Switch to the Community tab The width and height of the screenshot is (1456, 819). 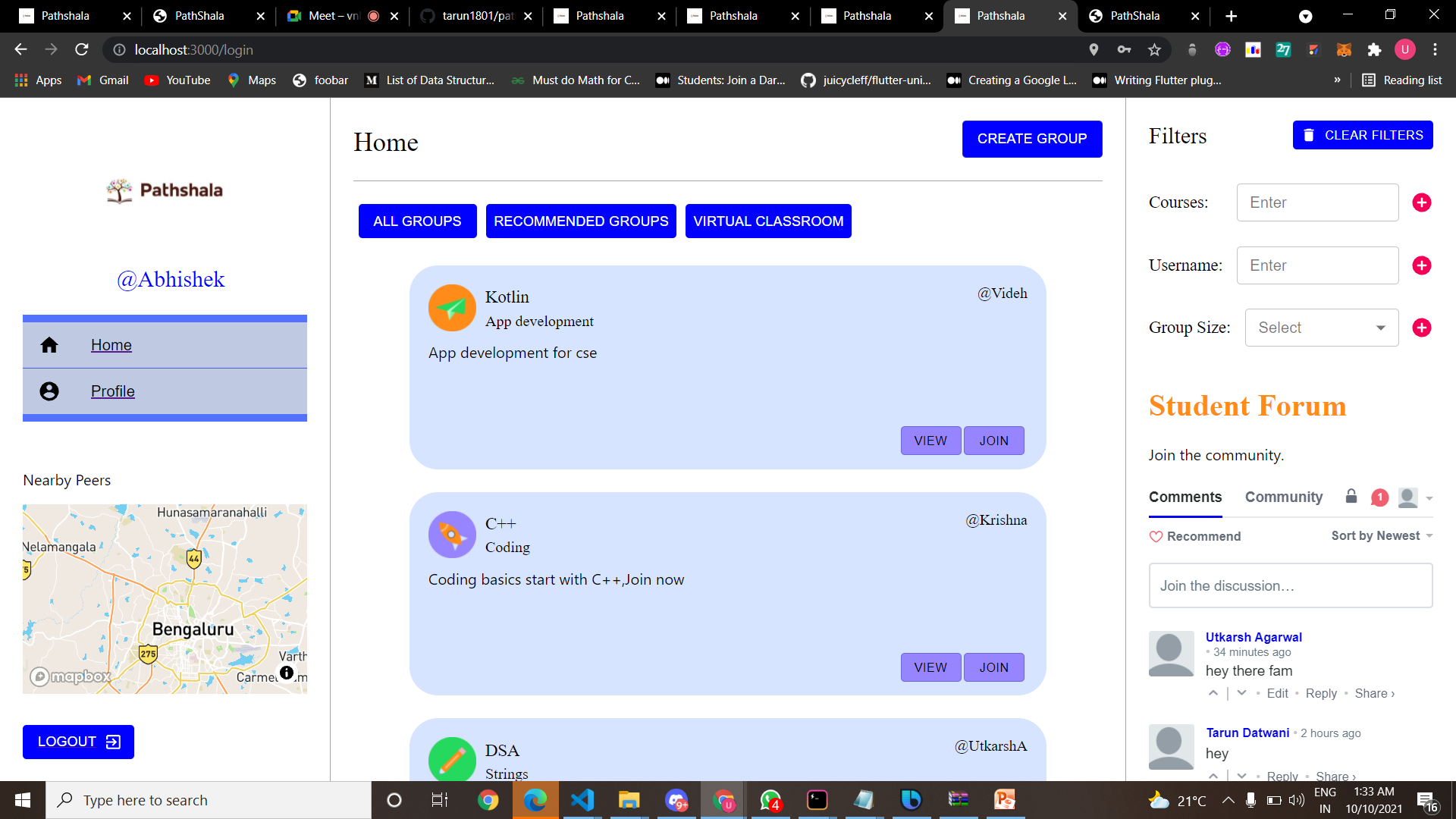point(1283,497)
